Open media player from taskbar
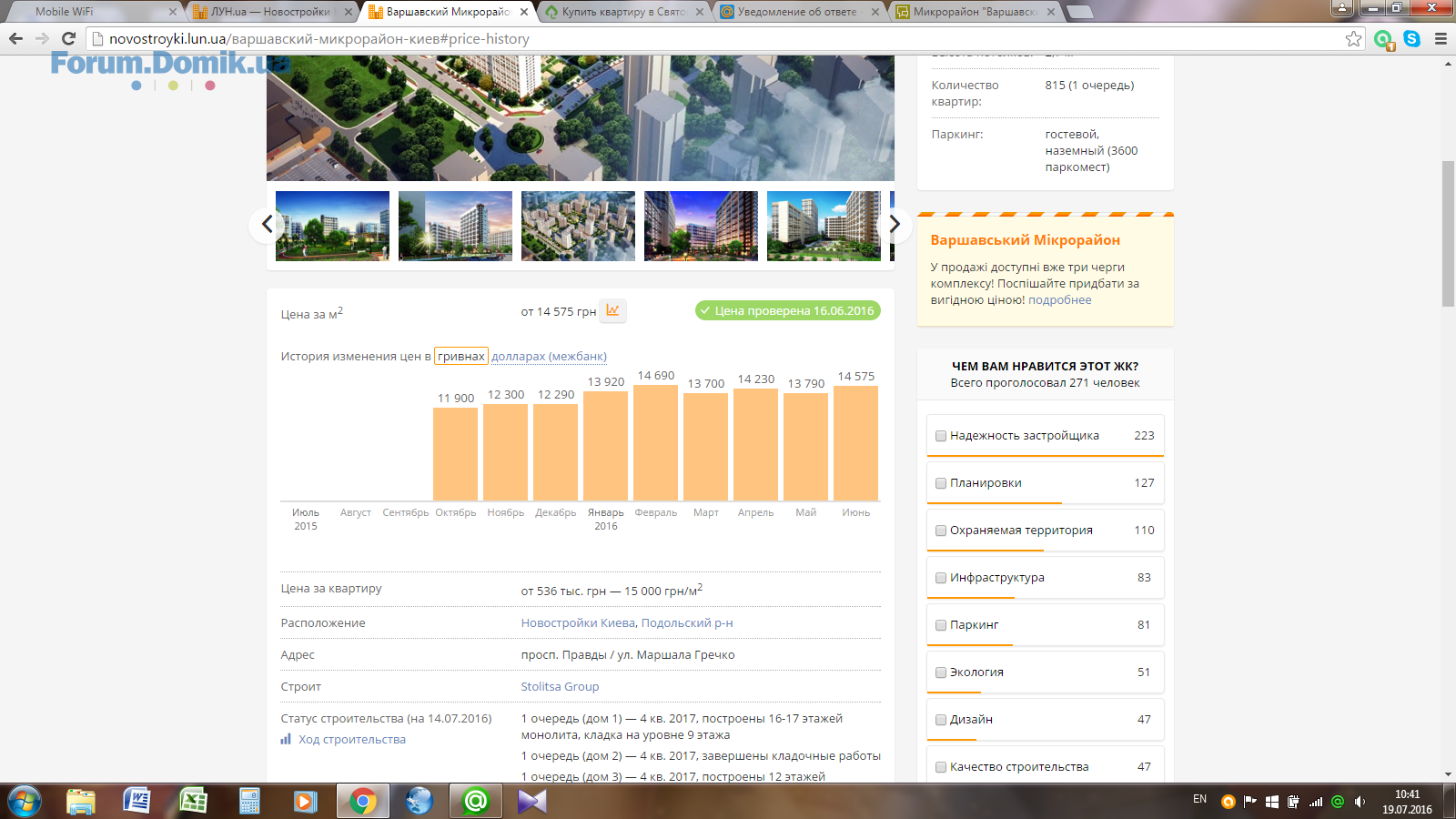The image size is (1456, 819). pos(306,802)
